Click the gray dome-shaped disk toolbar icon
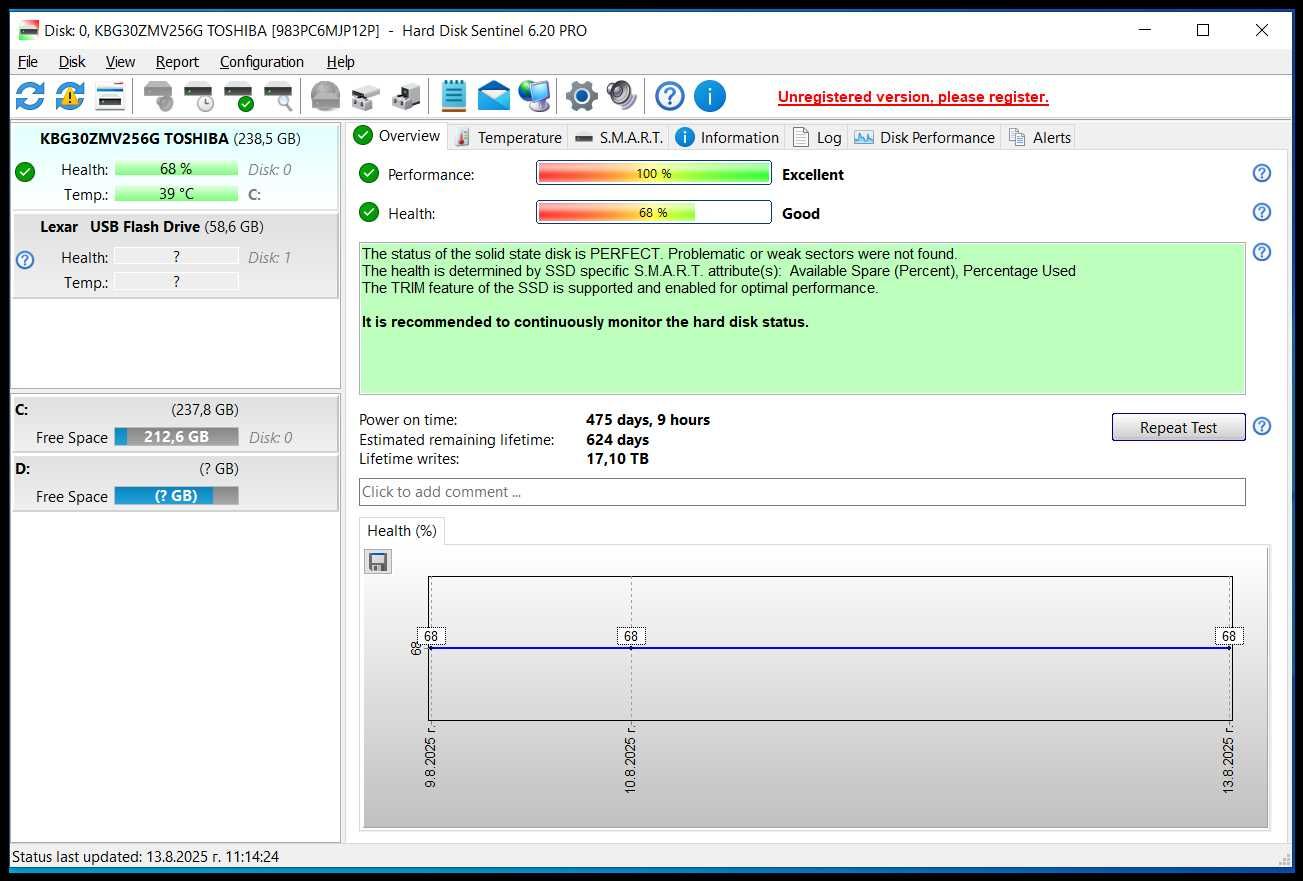 (326, 96)
